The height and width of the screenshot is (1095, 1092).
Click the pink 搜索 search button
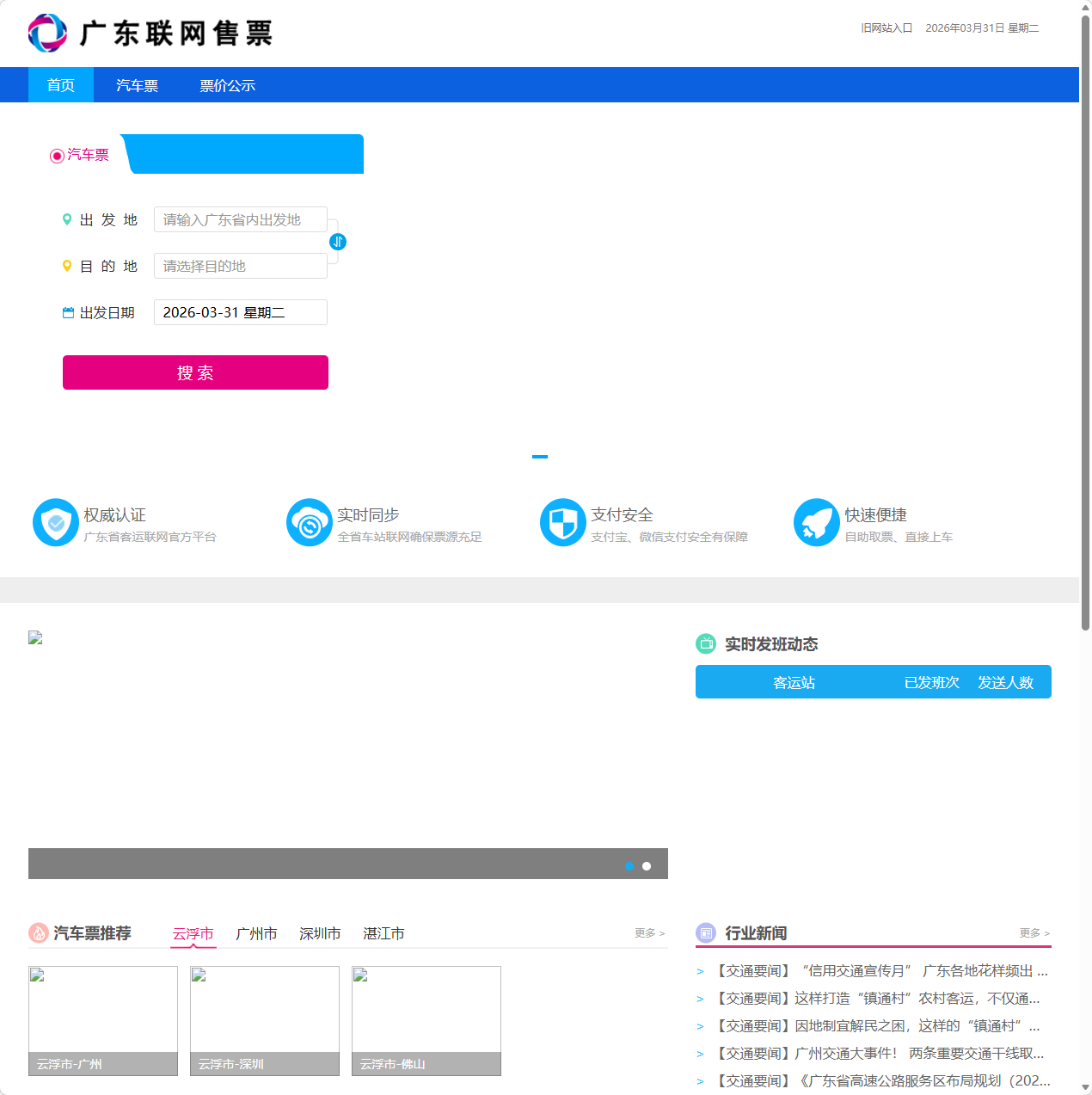[194, 372]
